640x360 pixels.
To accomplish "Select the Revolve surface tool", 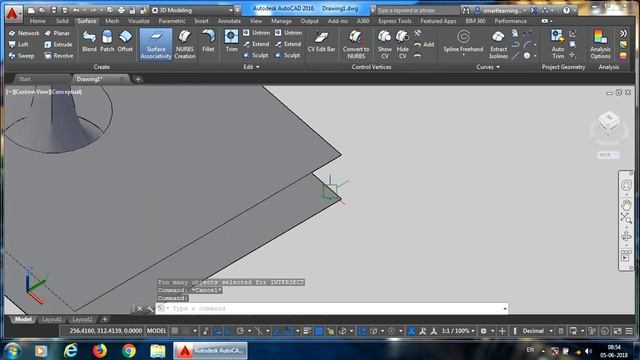I will (59, 56).
